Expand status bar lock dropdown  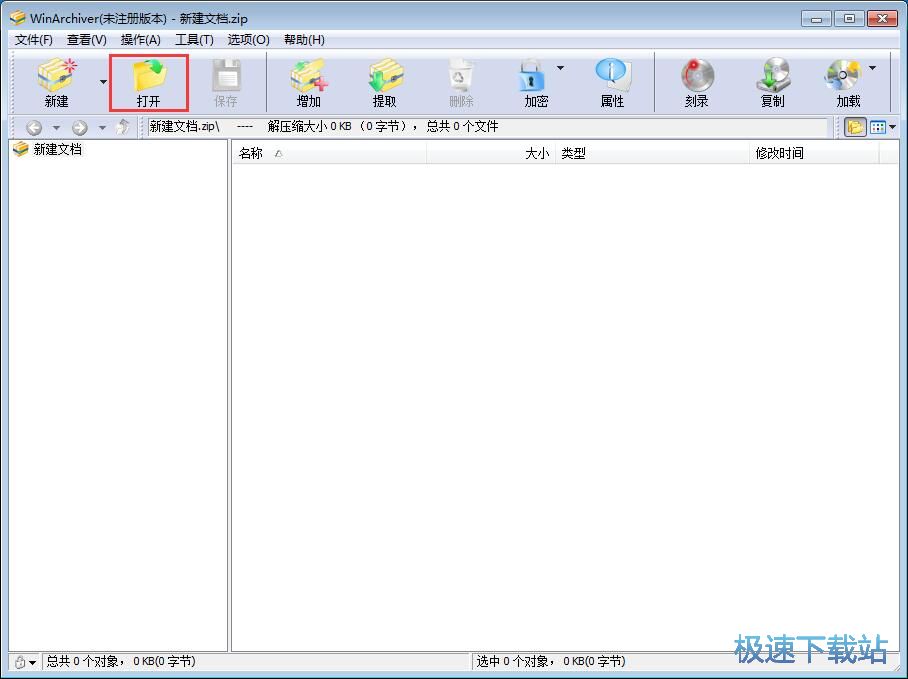32,662
